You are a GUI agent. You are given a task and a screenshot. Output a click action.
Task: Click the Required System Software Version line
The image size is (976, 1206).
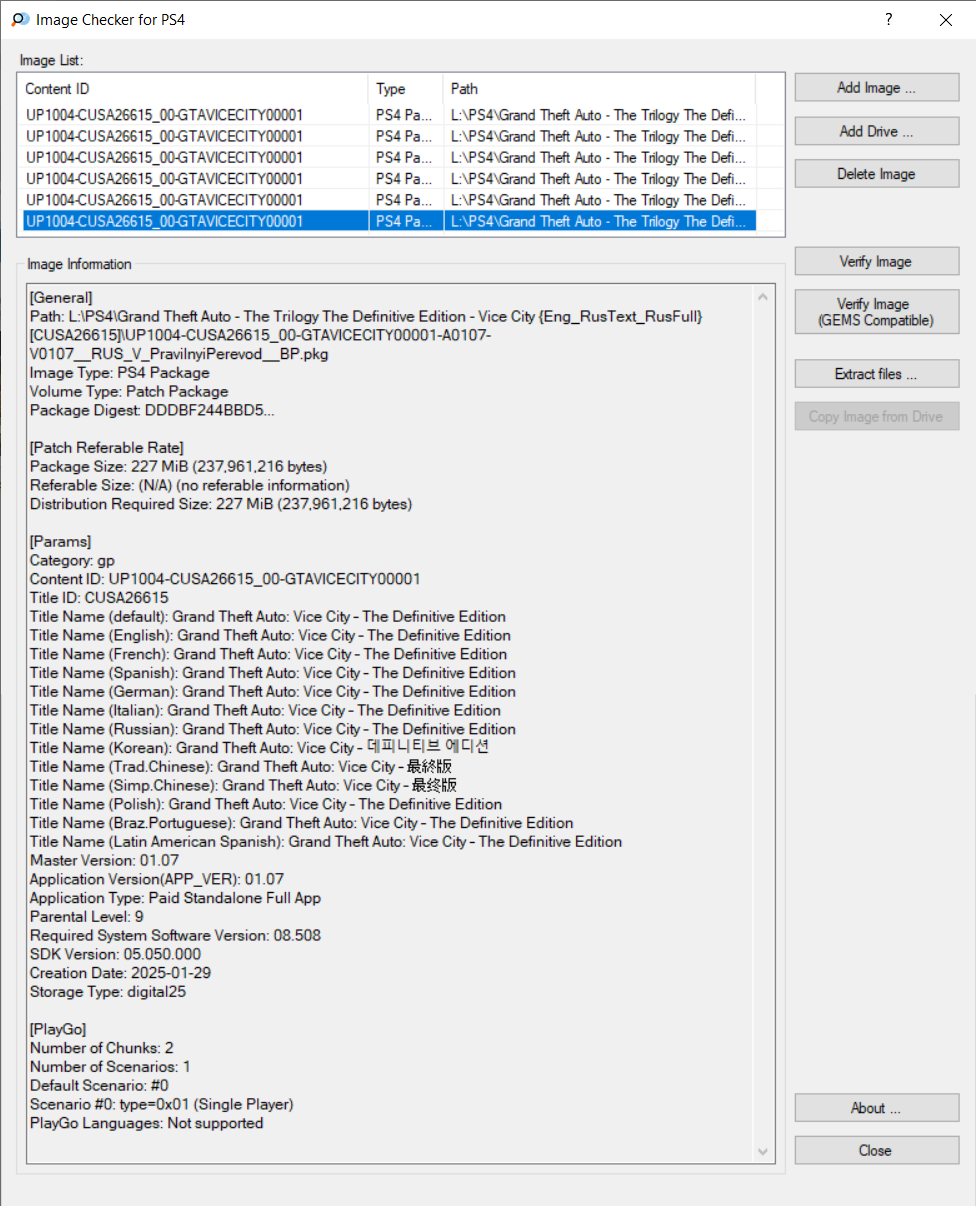coord(175,935)
